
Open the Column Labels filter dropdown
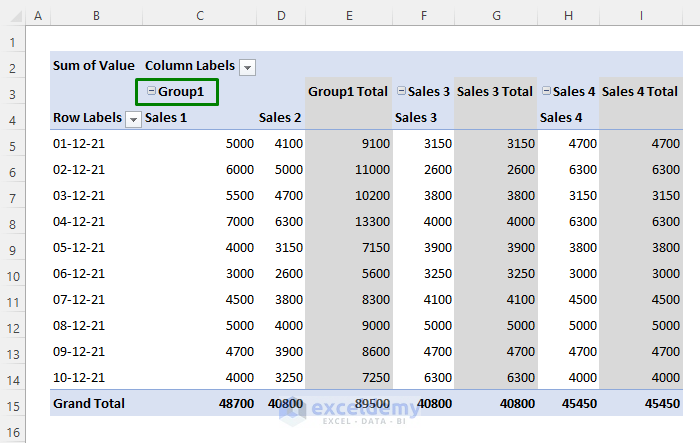pos(247,67)
